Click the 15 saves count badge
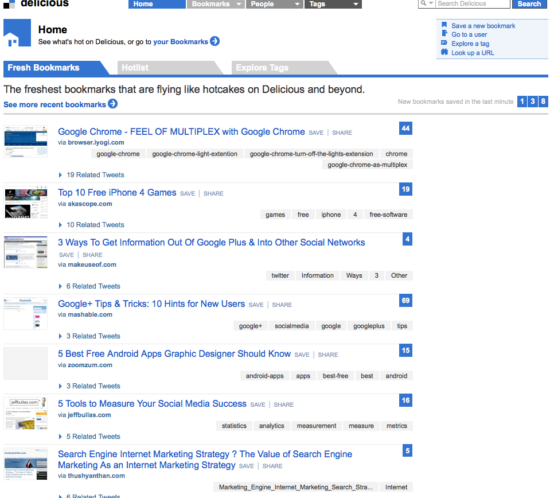This screenshot has width=550, height=498. click(405, 350)
